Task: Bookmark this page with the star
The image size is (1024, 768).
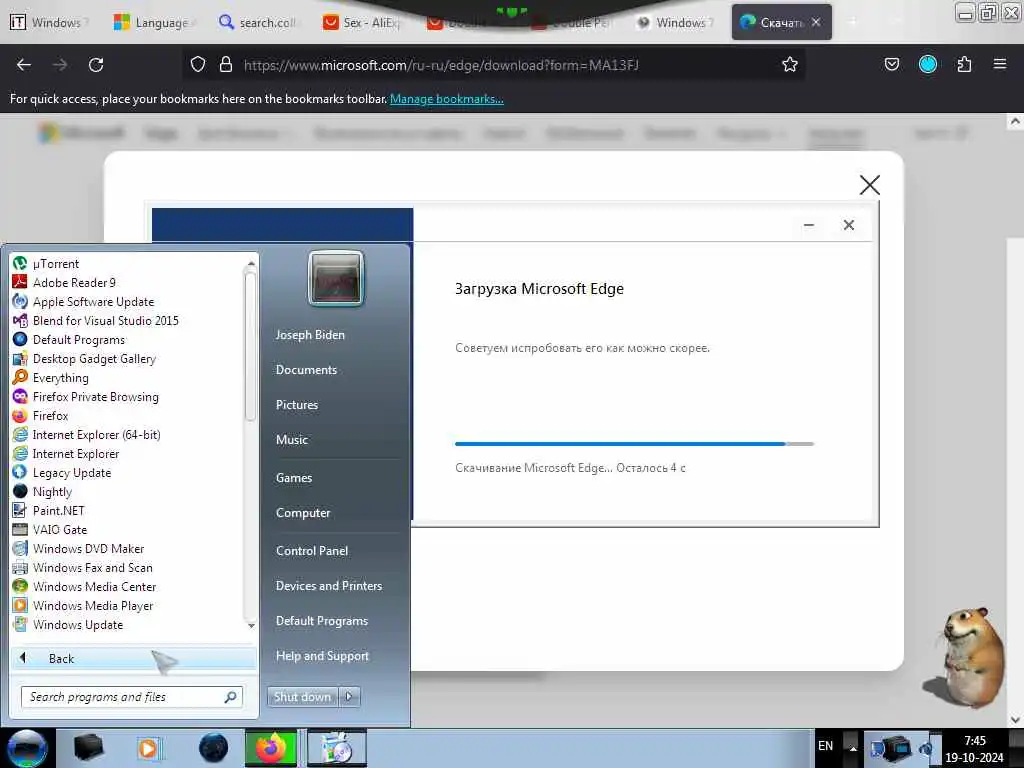Action: (790, 65)
